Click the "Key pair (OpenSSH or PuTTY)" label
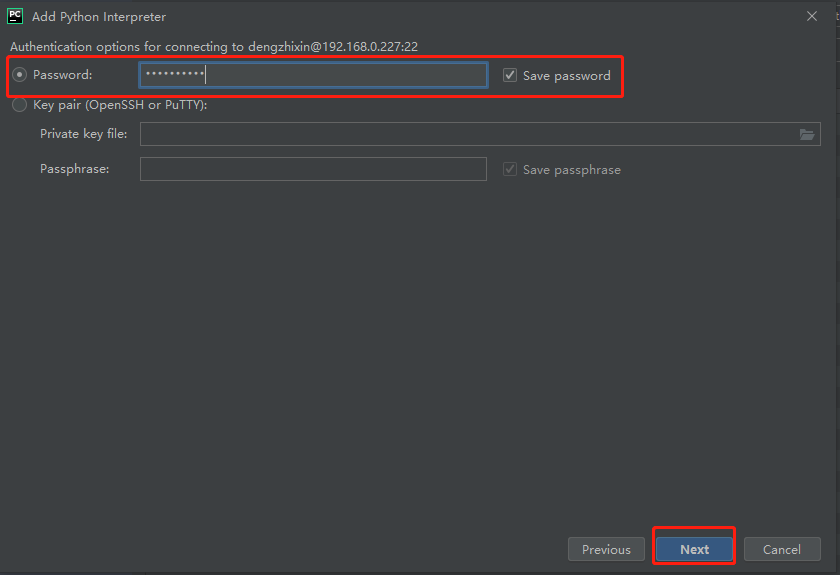 tap(120, 105)
